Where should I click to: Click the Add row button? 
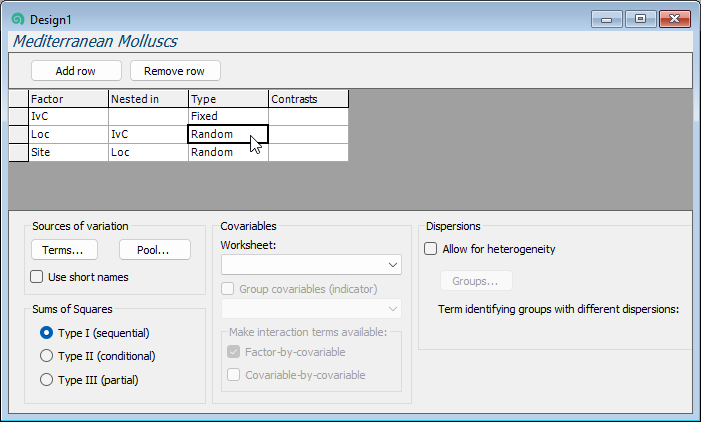pyautogui.click(x=76, y=71)
